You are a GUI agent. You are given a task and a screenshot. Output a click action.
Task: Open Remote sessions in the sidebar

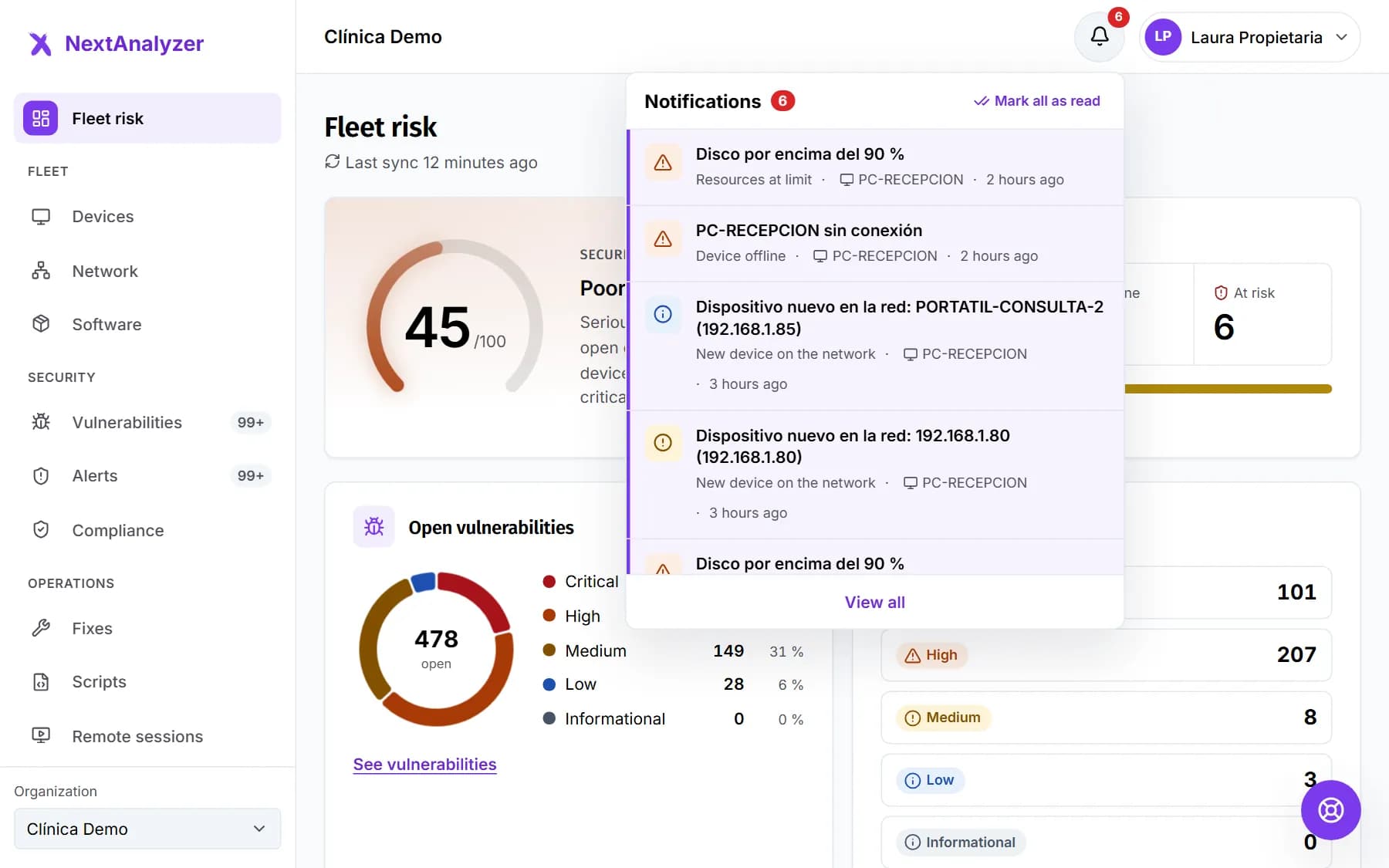[147, 736]
